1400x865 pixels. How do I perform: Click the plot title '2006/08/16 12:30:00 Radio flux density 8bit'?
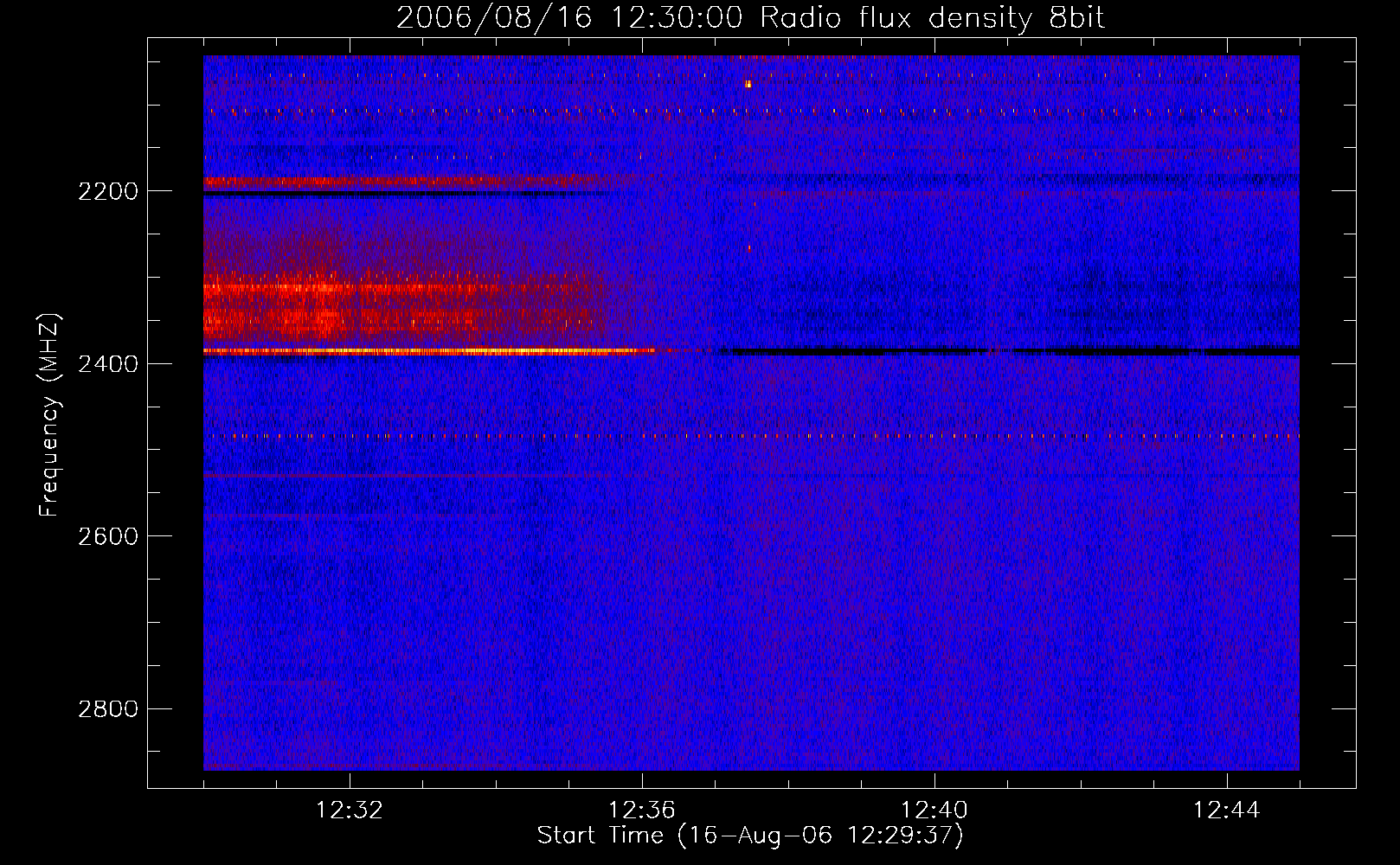pos(750,18)
